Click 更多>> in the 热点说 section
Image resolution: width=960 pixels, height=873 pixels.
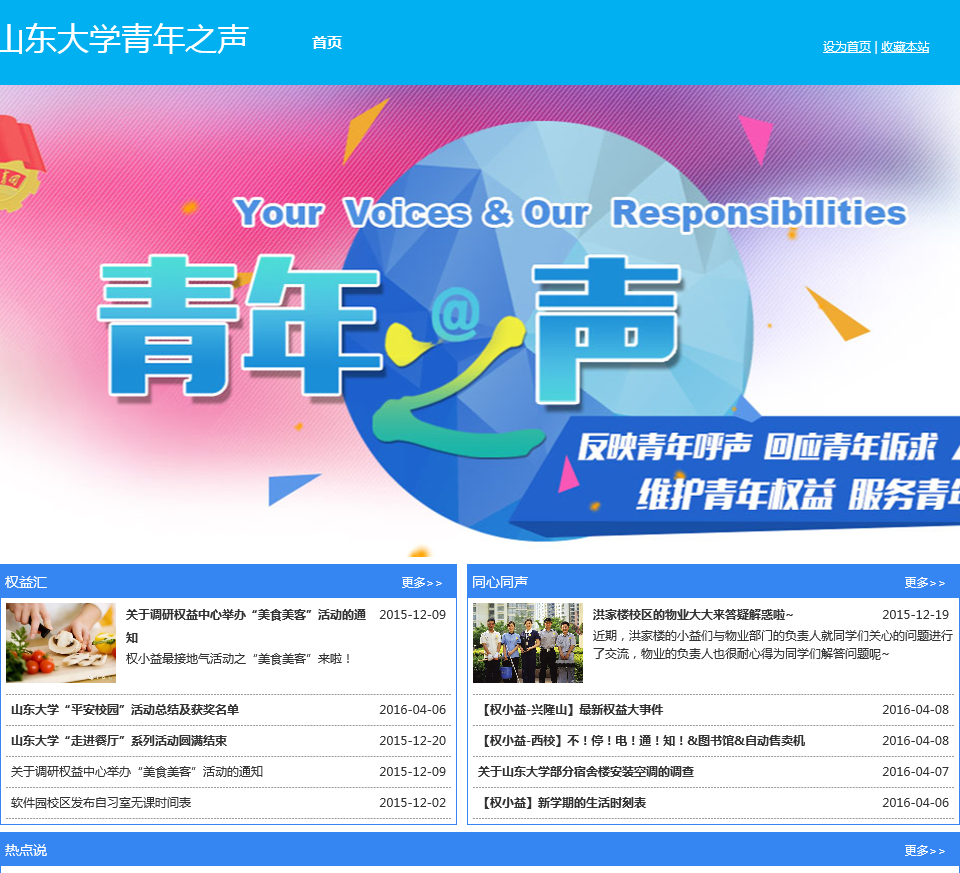924,850
